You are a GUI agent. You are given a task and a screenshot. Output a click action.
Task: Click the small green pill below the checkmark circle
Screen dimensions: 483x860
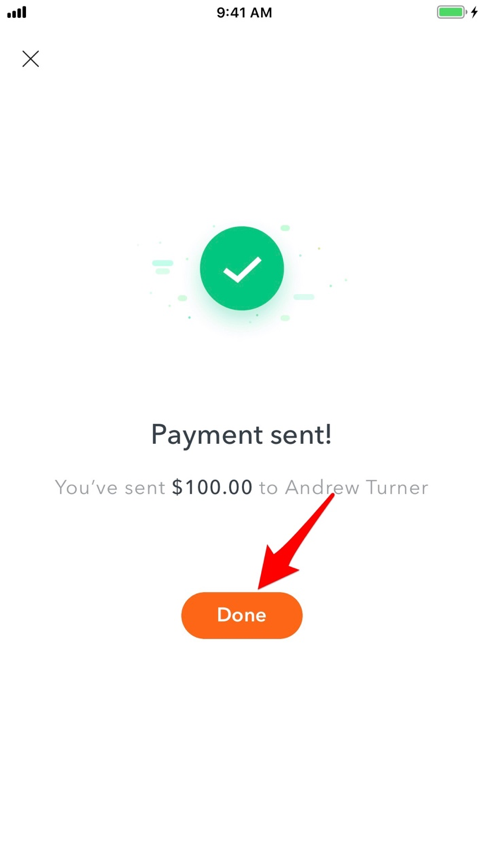click(285, 318)
